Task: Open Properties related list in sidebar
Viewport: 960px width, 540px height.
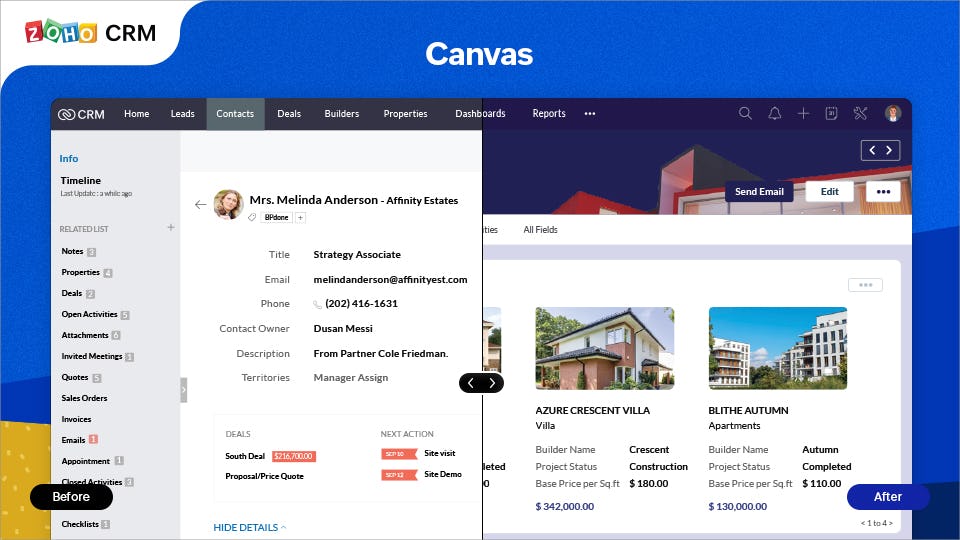Action: pyautogui.click(x=80, y=272)
